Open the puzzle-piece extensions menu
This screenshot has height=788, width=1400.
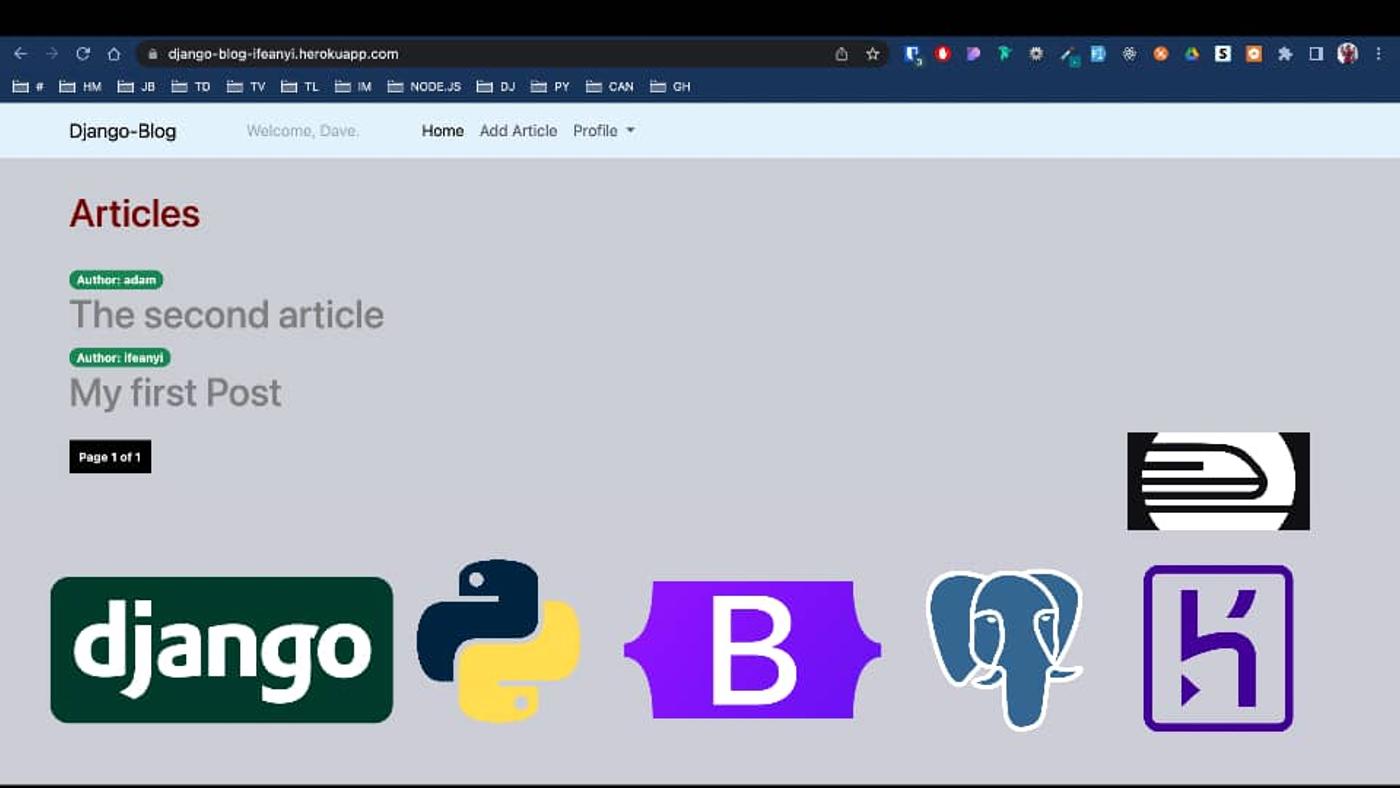(x=1285, y=54)
